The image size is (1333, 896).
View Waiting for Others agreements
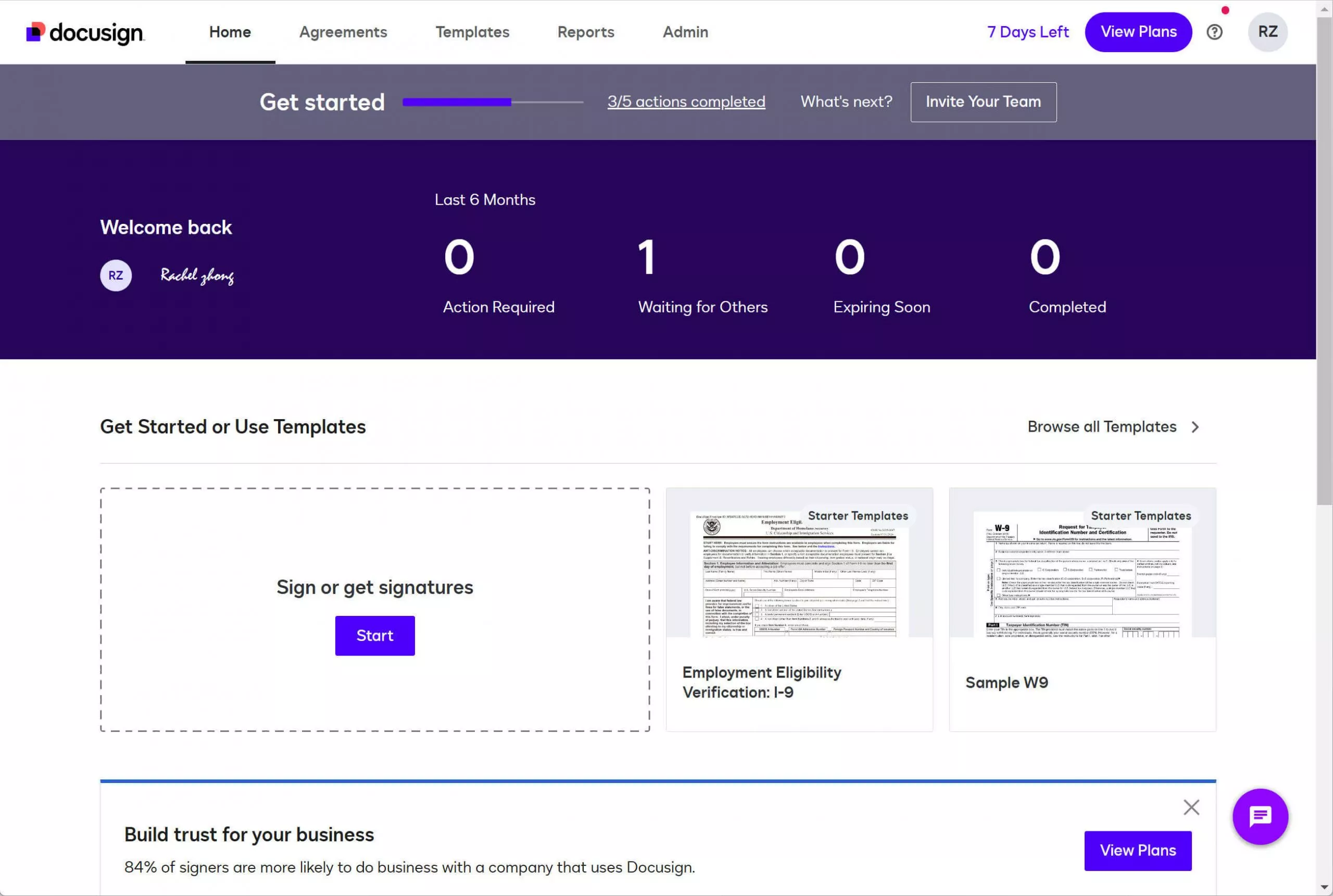pos(702,275)
